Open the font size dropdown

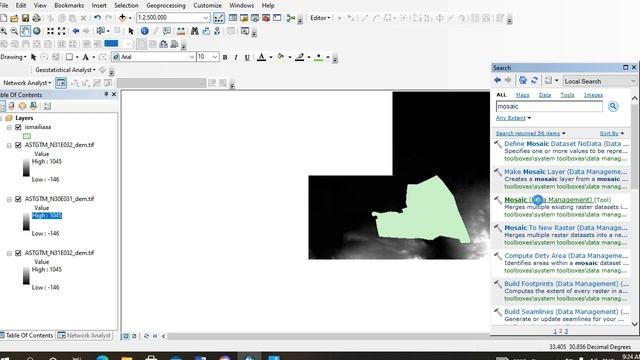(x=215, y=57)
